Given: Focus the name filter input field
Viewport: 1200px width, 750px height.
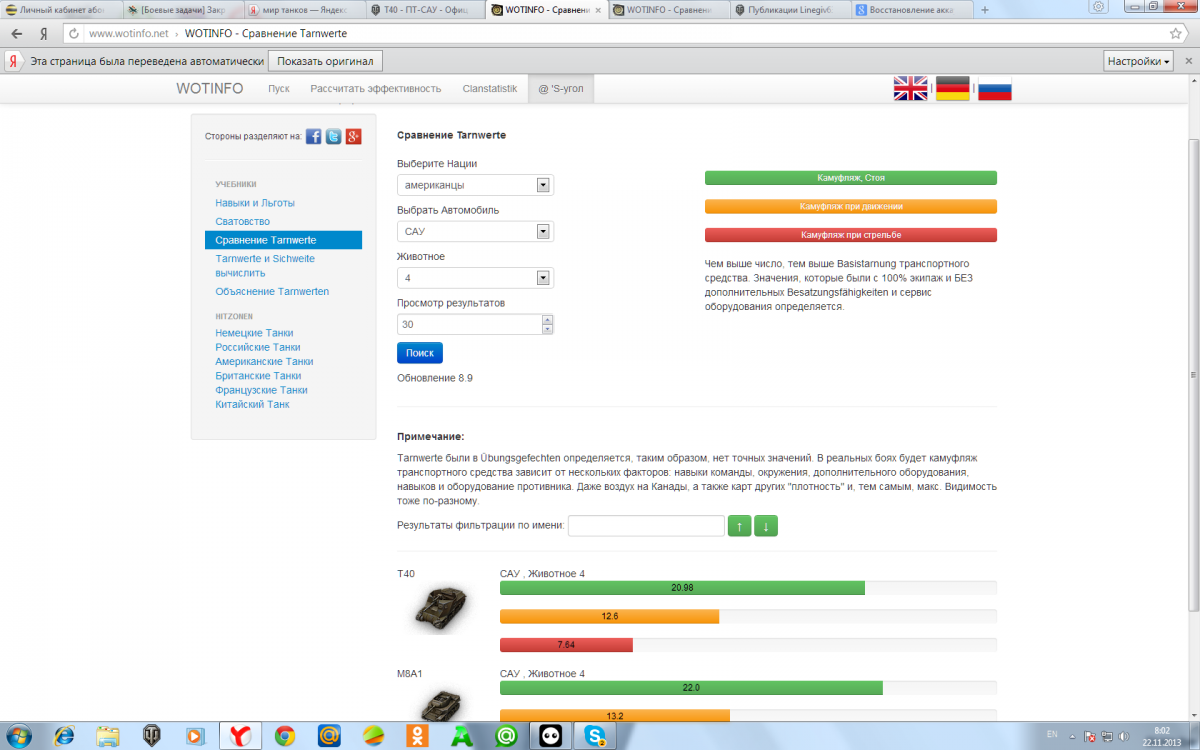Looking at the screenshot, I should pos(646,526).
